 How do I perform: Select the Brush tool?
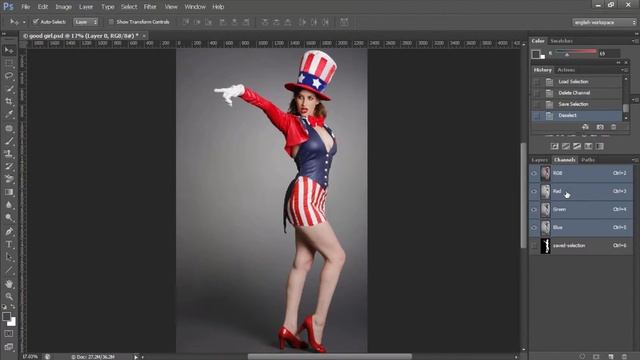coord(9,141)
